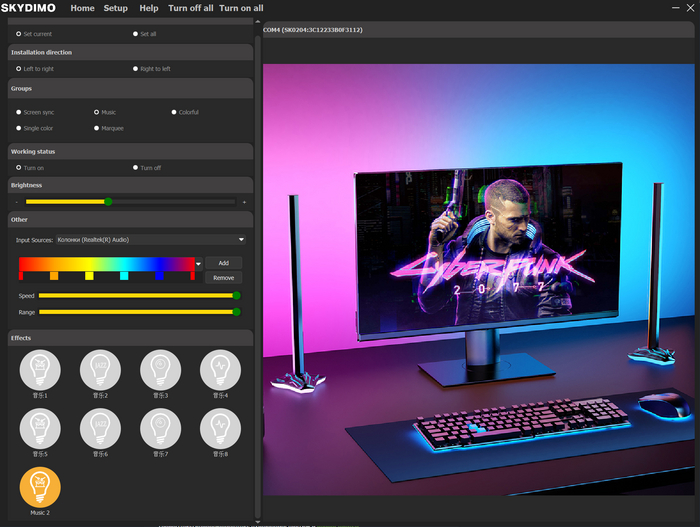Select the 音乐5 bulb effect
The height and width of the screenshot is (527, 700).
click(x=40, y=429)
